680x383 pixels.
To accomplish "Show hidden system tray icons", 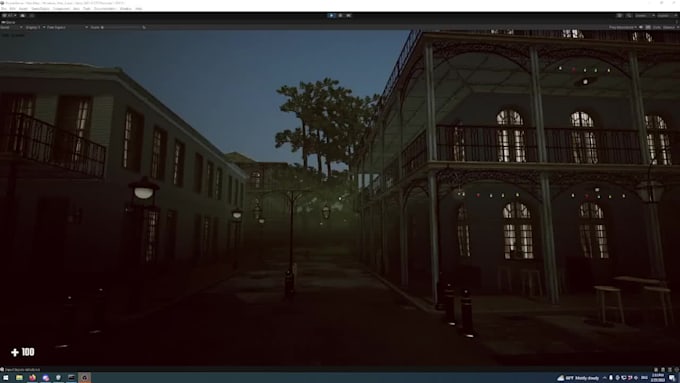I will point(605,378).
